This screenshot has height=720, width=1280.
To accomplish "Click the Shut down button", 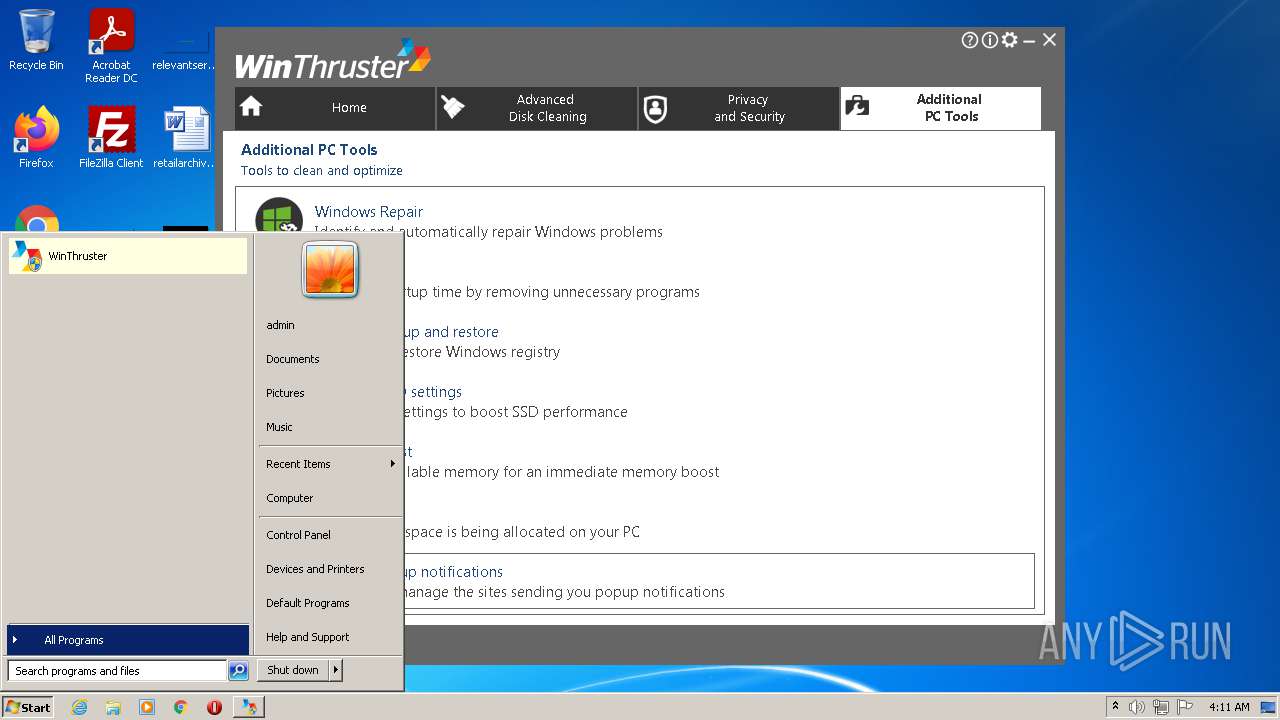I will (x=293, y=670).
